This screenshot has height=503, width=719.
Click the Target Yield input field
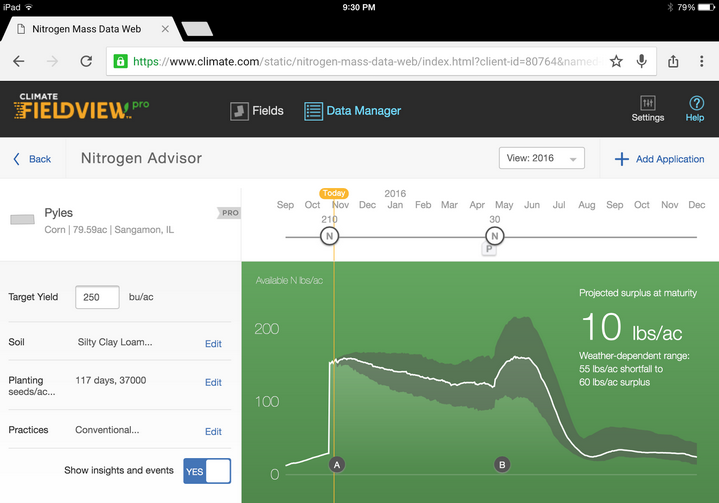click(x=97, y=297)
